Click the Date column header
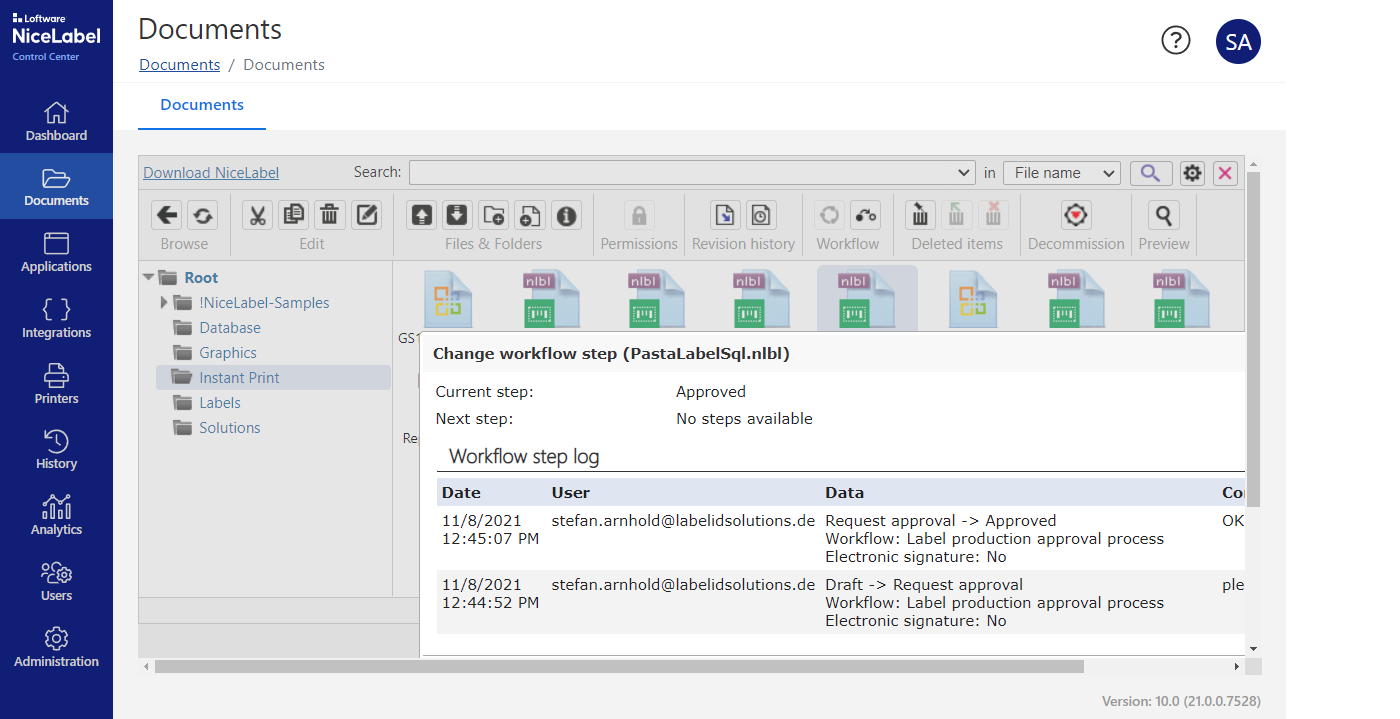1400x719 pixels. [x=461, y=492]
